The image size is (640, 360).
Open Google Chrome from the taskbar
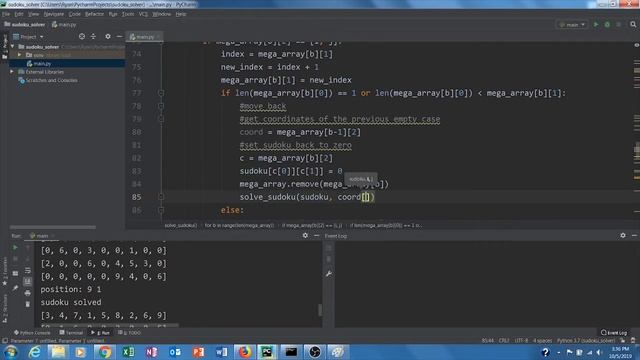(x=104, y=352)
